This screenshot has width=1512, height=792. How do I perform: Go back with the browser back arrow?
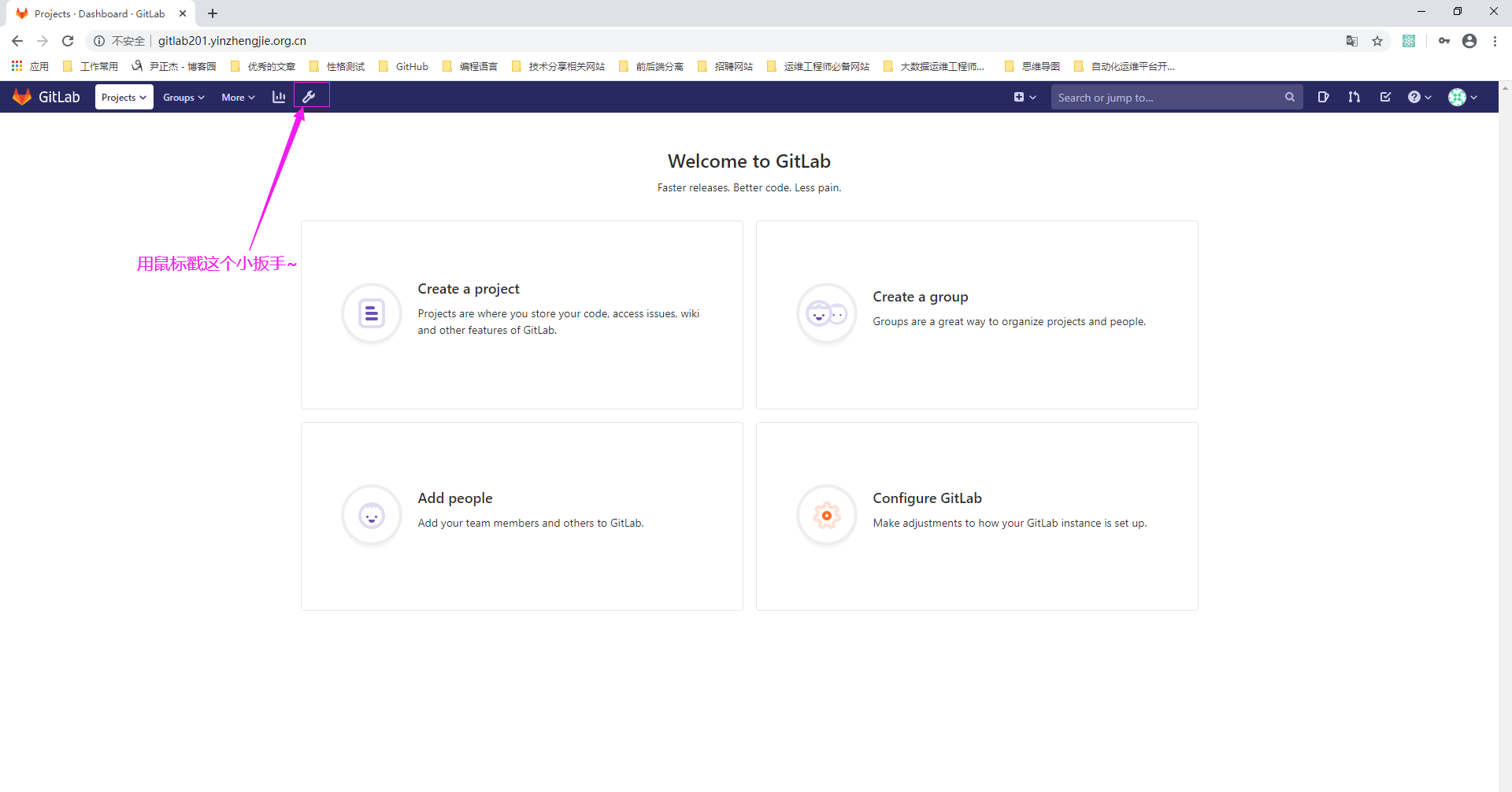(17, 41)
